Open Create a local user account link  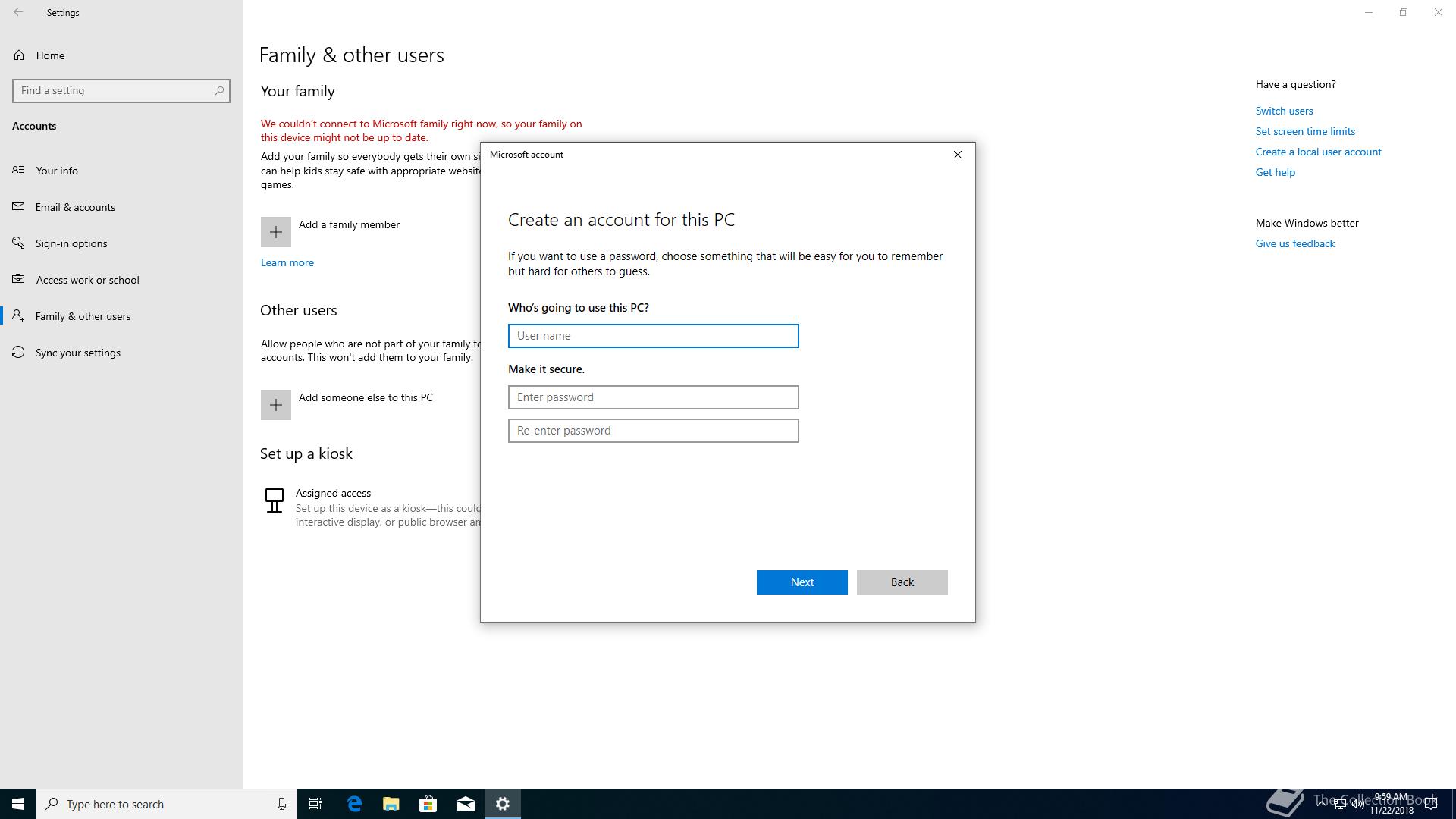(x=1318, y=152)
